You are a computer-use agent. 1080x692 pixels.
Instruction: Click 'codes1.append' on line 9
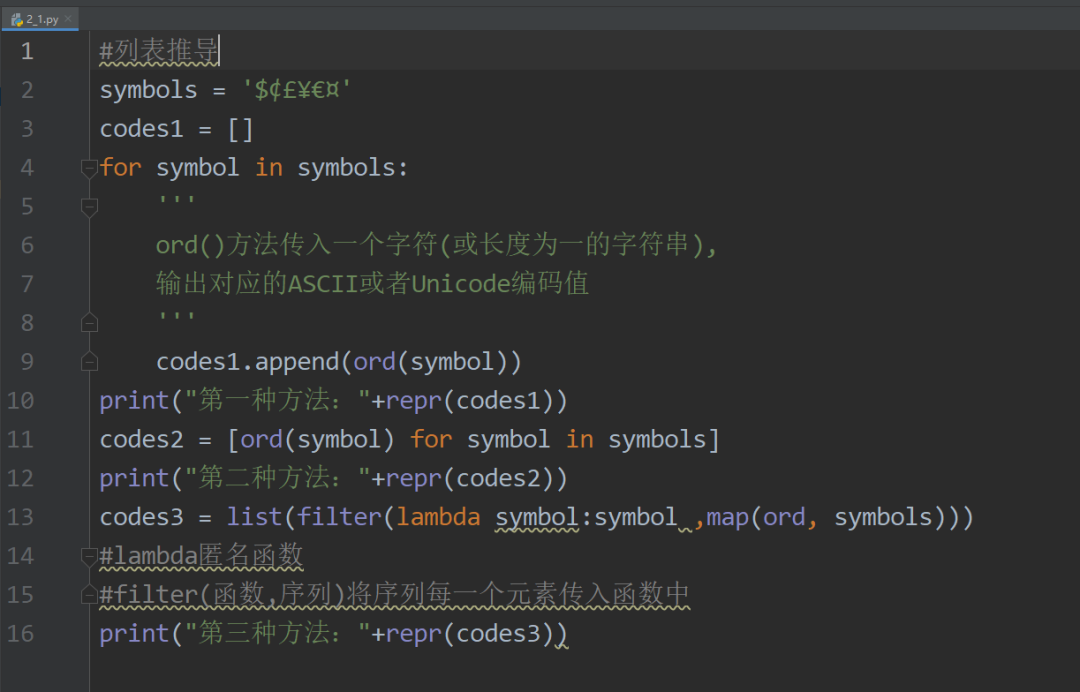point(248,361)
